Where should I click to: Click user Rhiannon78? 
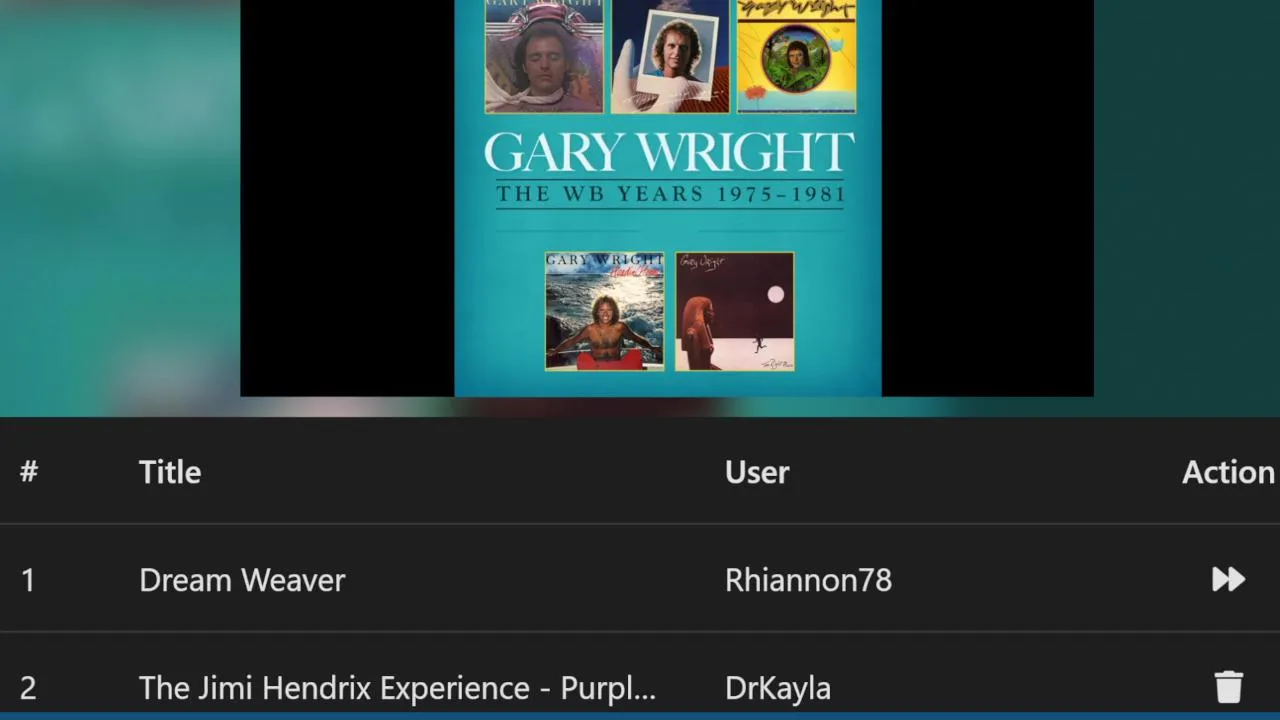(808, 580)
